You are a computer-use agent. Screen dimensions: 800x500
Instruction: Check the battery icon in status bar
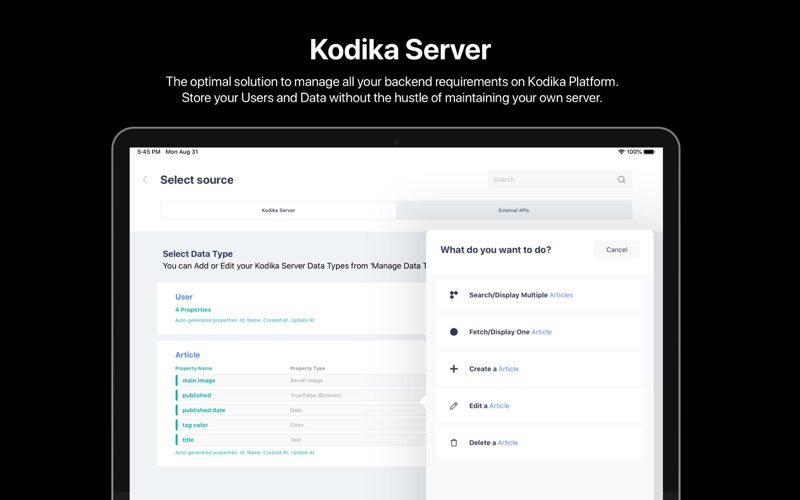coord(649,152)
